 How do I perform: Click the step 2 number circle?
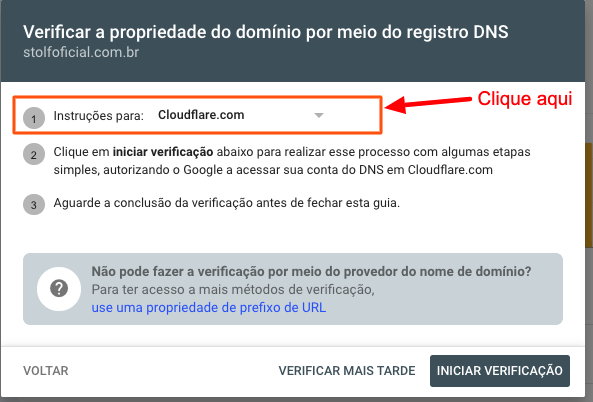click(x=34, y=154)
